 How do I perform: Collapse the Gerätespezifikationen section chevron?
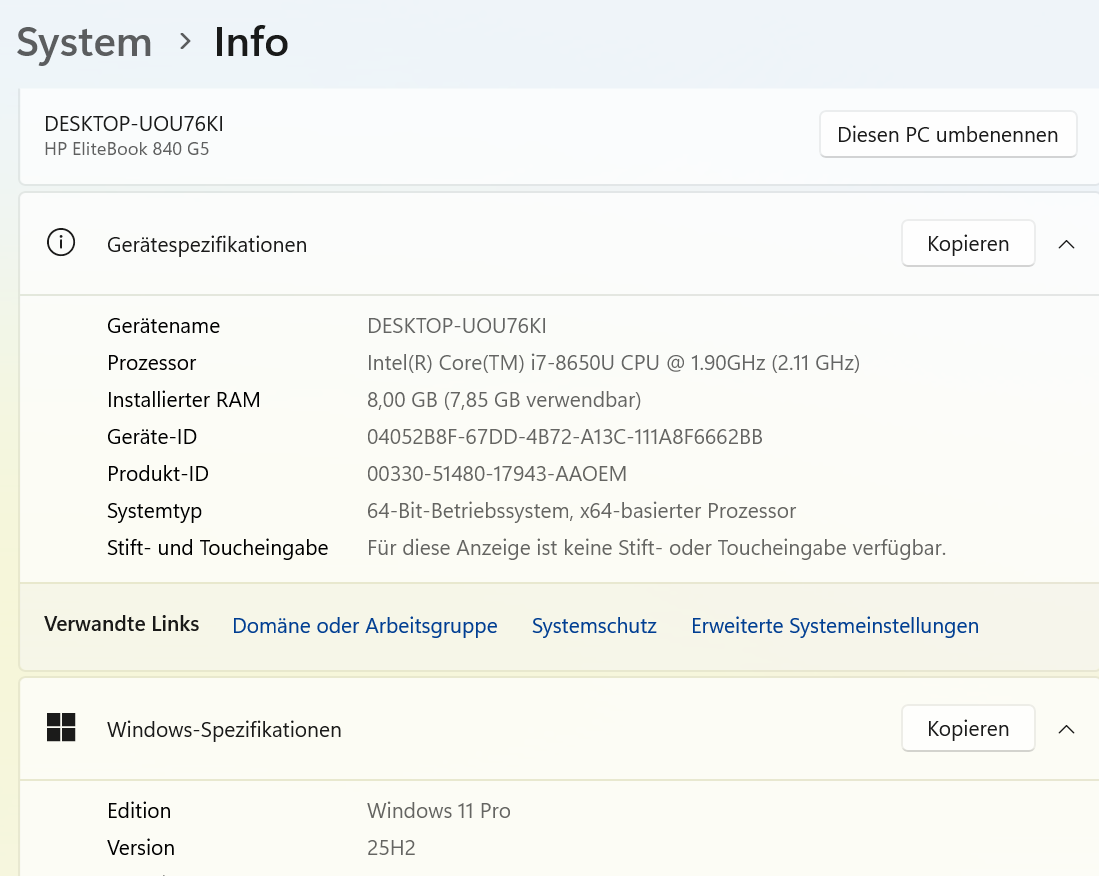point(1066,244)
